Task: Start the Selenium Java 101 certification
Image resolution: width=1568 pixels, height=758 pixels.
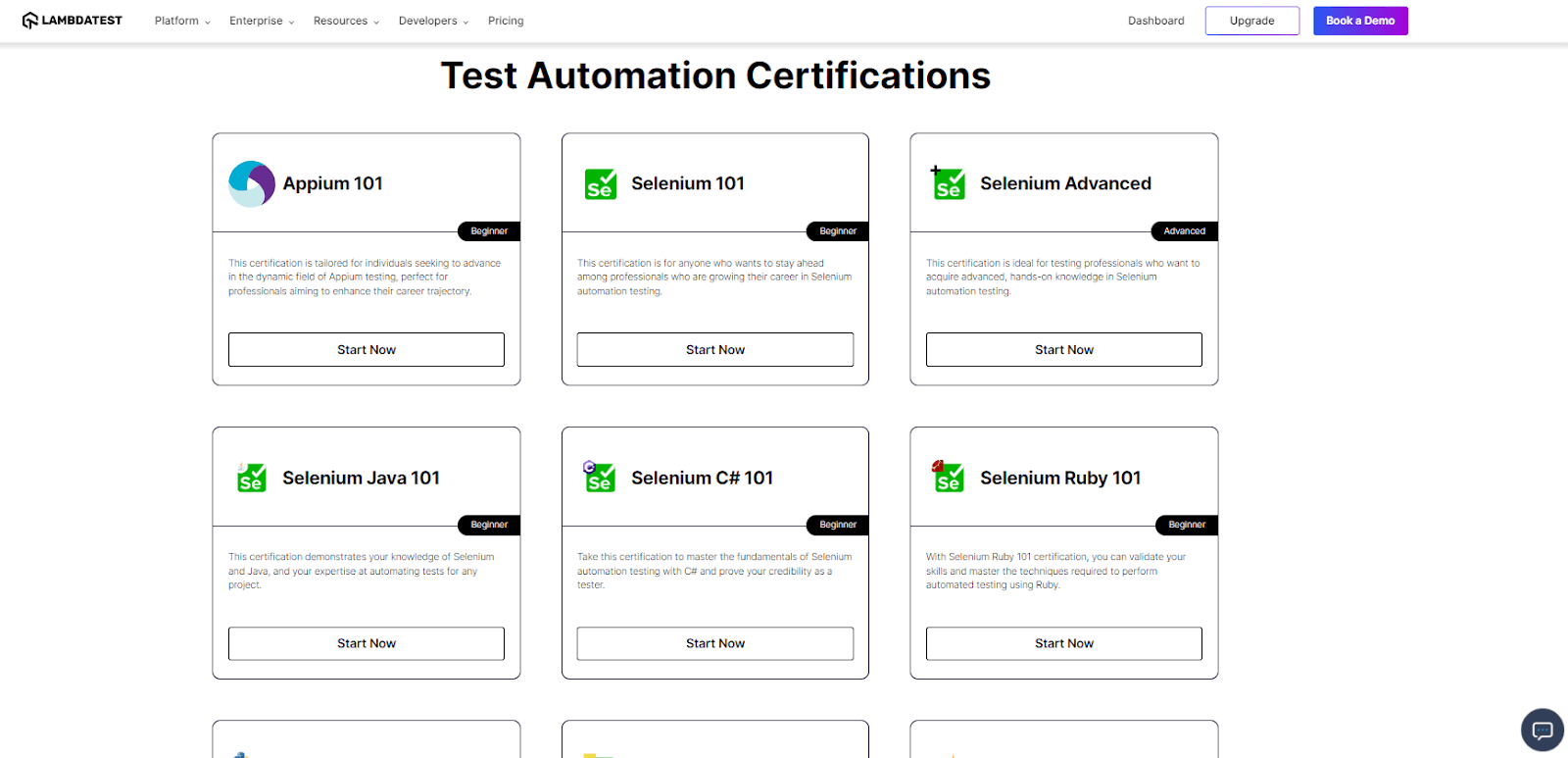Action: [x=367, y=643]
